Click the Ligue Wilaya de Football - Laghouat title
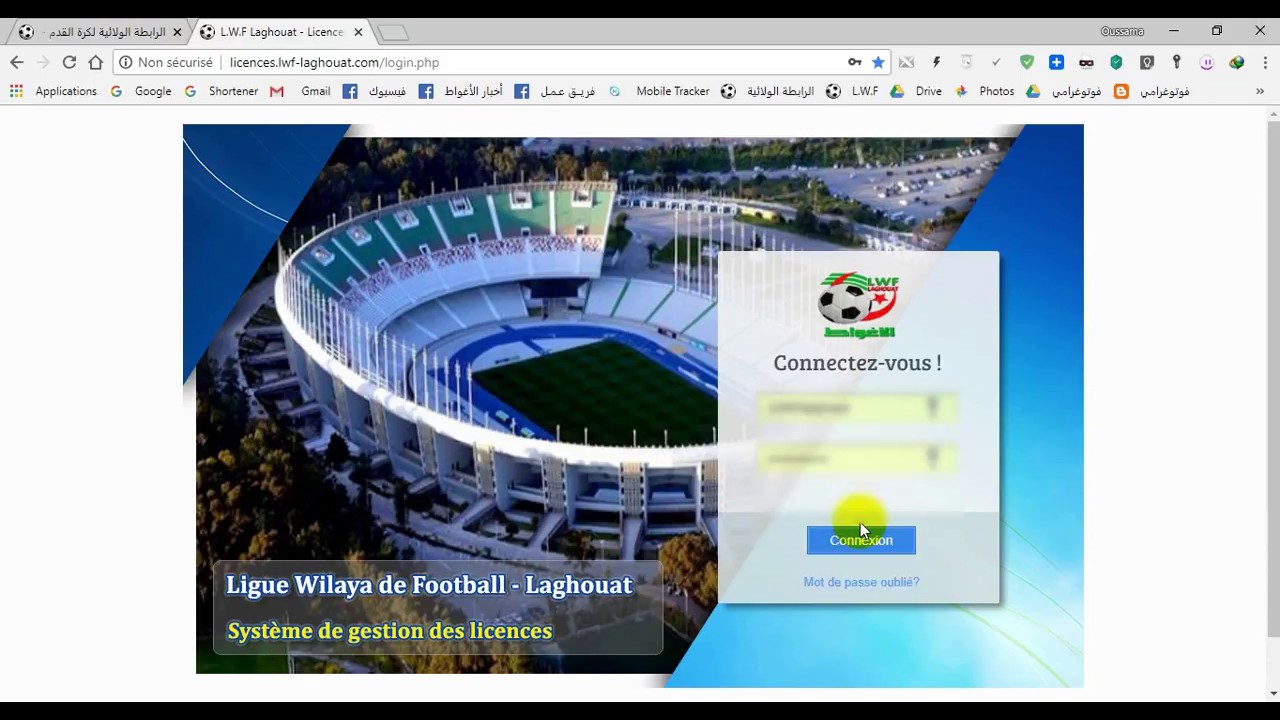Image resolution: width=1280 pixels, height=720 pixels. coord(429,585)
